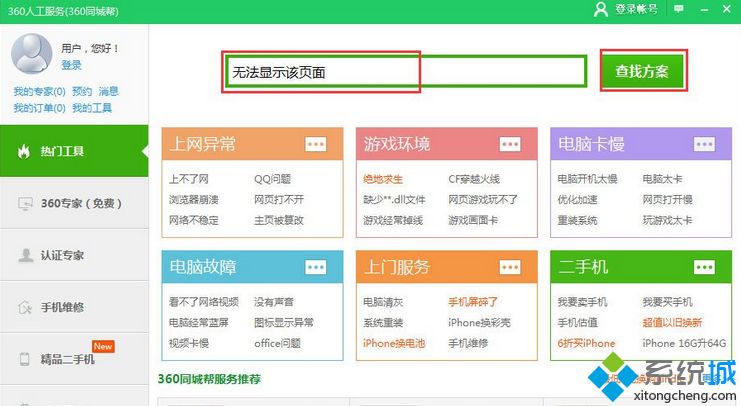Select the 6折买iPhone item
Viewport: 741px width, 406px height.
pos(586,343)
